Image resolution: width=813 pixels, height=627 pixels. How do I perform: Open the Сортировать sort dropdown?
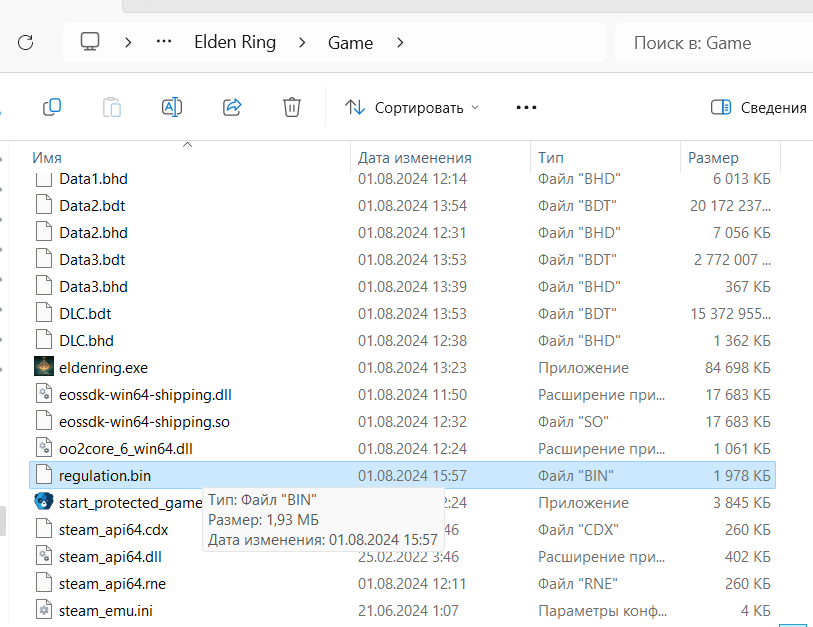412,107
